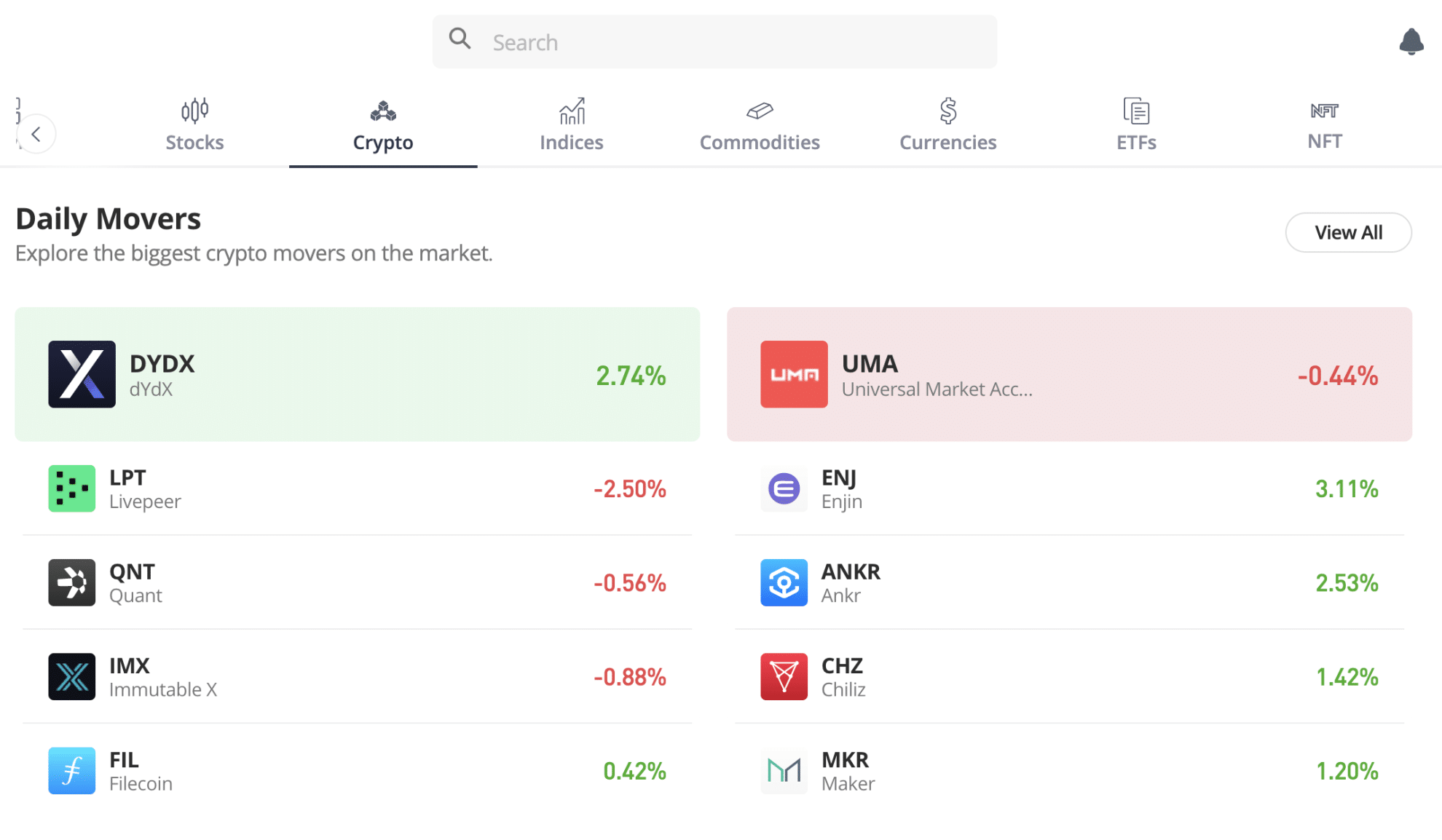Click the Indices chart icon

pyautogui.click(x=572, y=111)
